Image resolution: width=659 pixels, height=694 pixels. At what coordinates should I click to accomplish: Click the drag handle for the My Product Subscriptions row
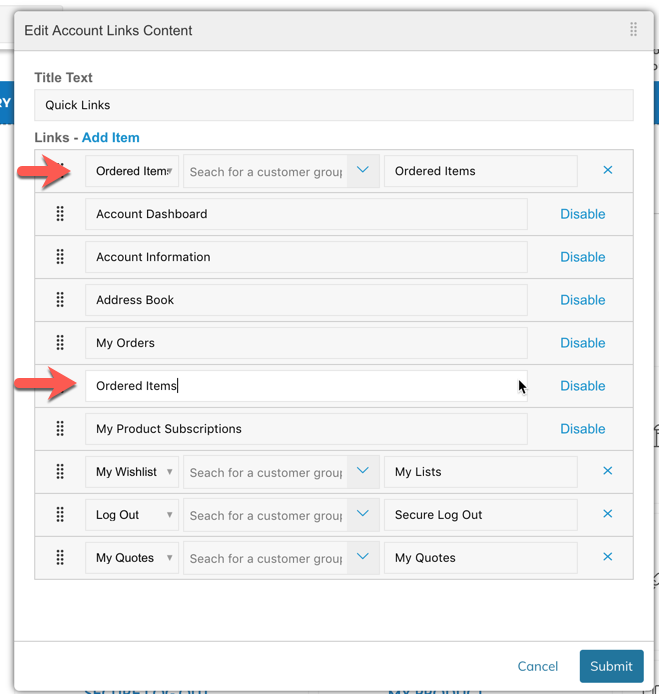[x=60, y=428]
